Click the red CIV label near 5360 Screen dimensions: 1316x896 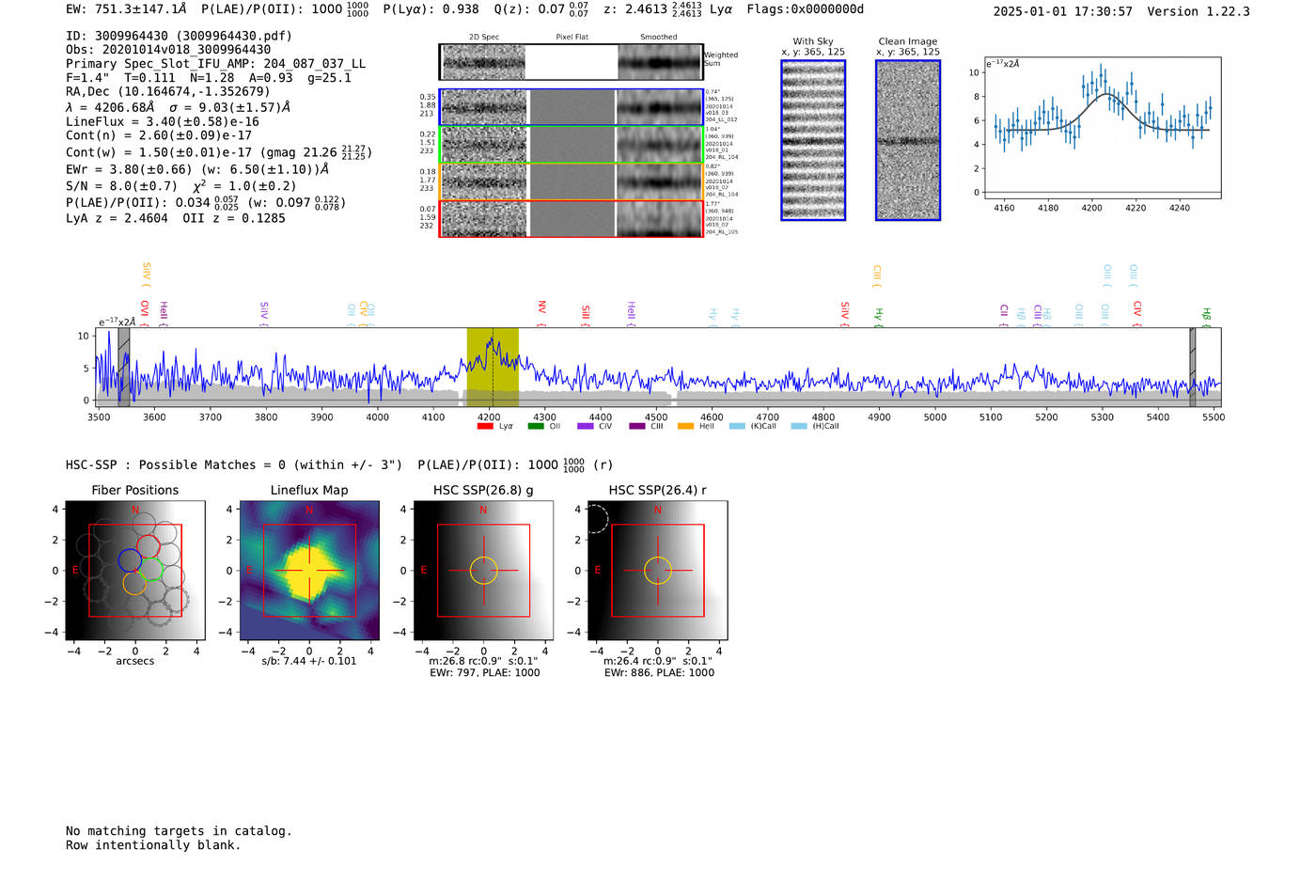1137,314
